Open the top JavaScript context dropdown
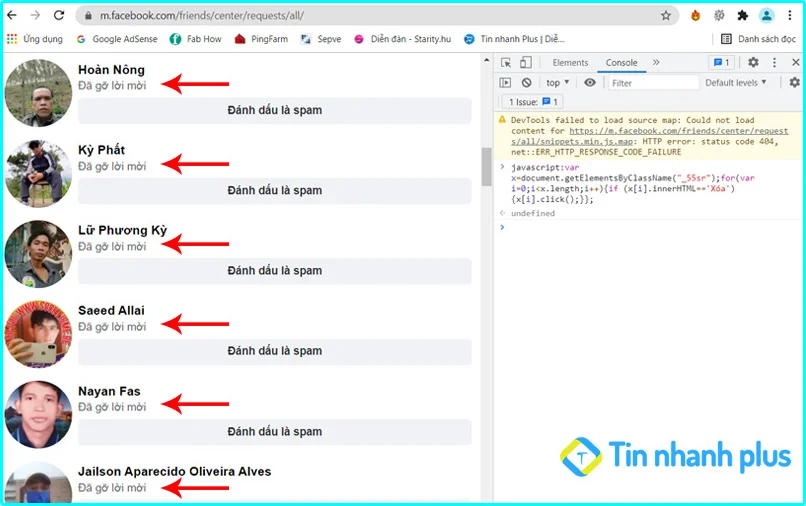The width and height of the screenshot is (806, 506). tap(558, 83)
